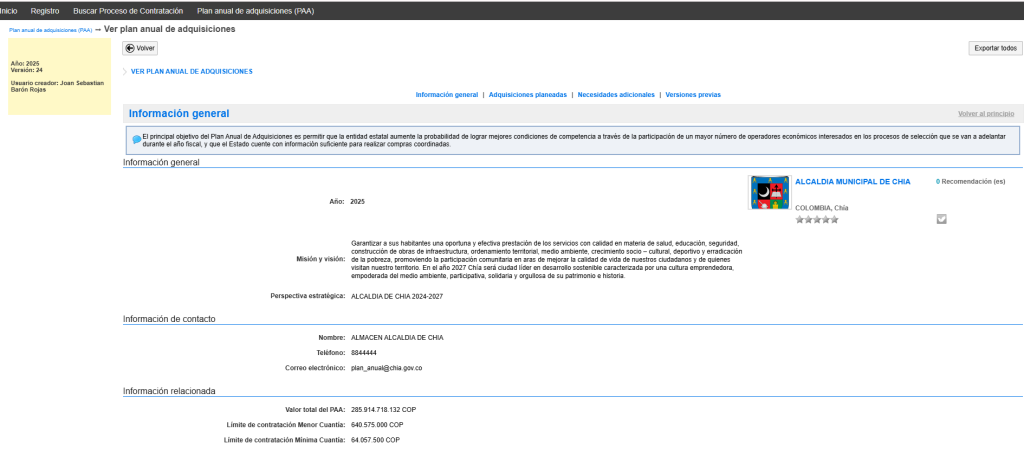Click the Volver al principio link
1024x451 pixels.
point(985,114)
